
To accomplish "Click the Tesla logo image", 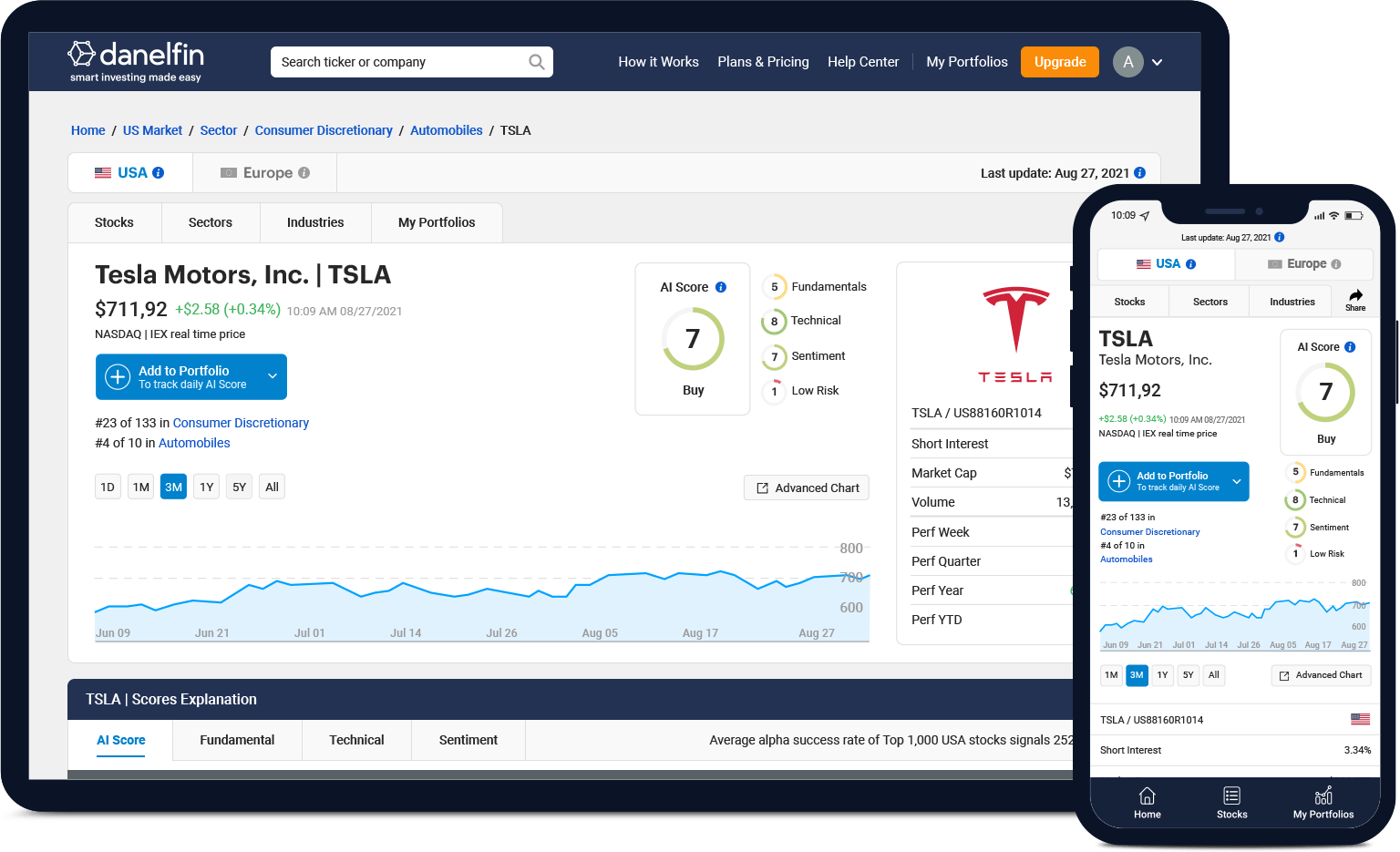I will pyautogui.click(x=1016, y=334).
